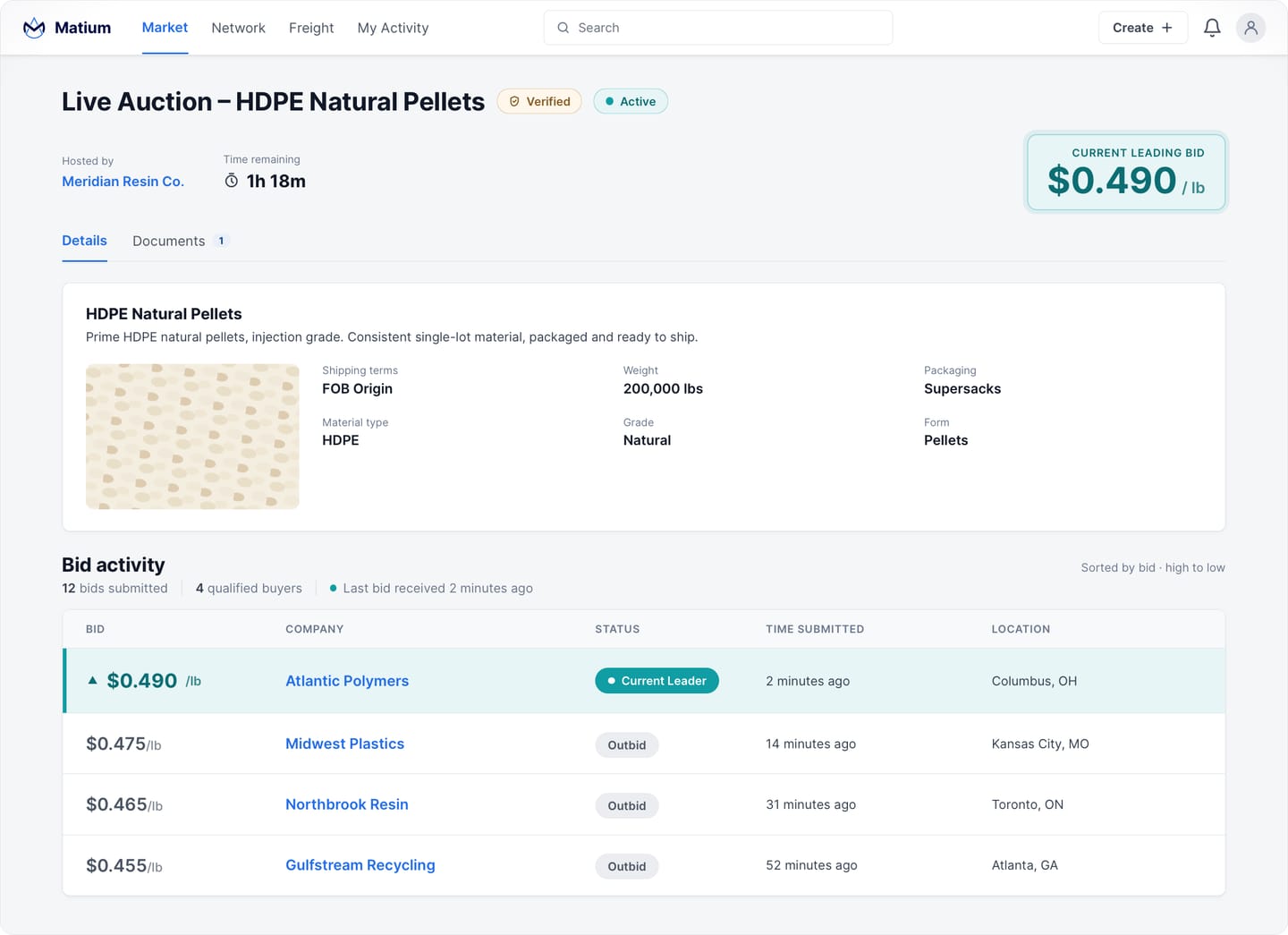Click '14 minutes ago' time cell
This screenshot has width=1288, height=935.
pos(810,744)
